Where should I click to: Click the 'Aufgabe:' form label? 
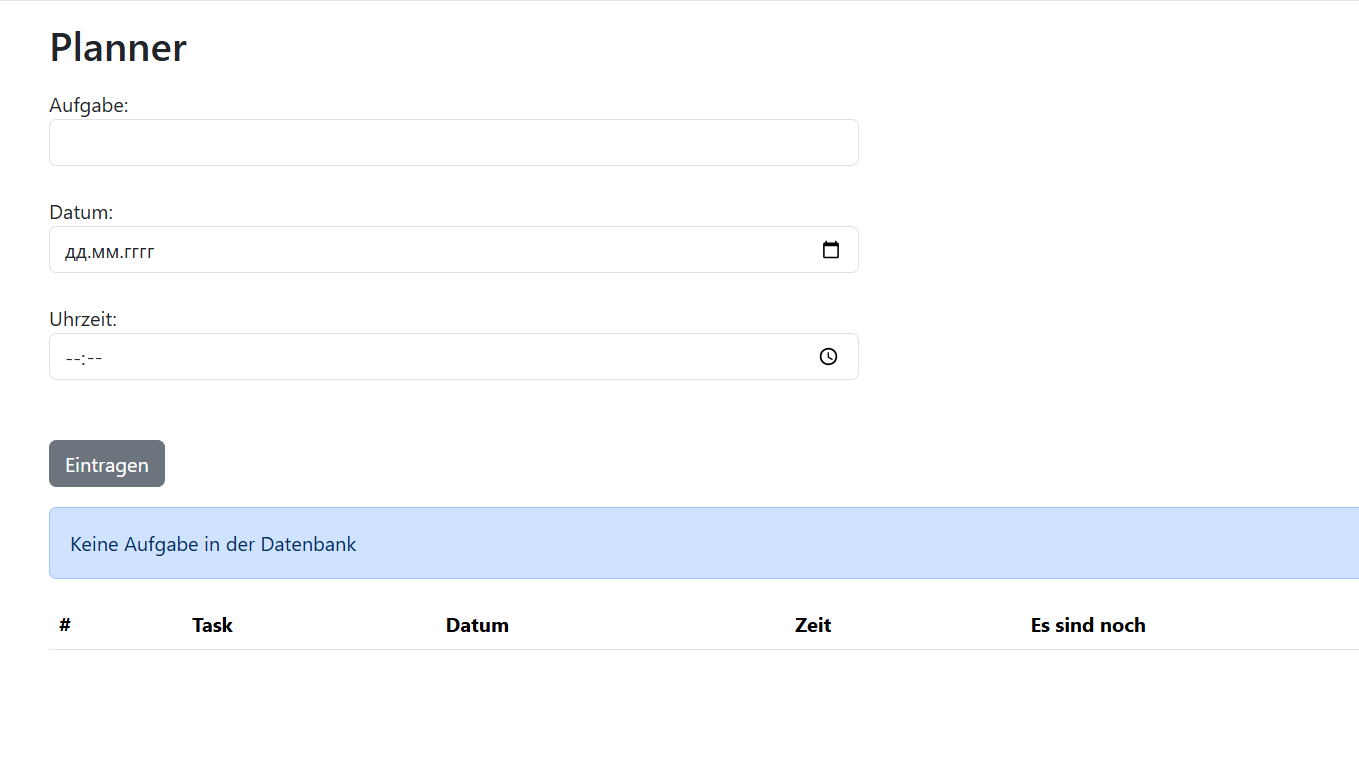pos(89,105)
